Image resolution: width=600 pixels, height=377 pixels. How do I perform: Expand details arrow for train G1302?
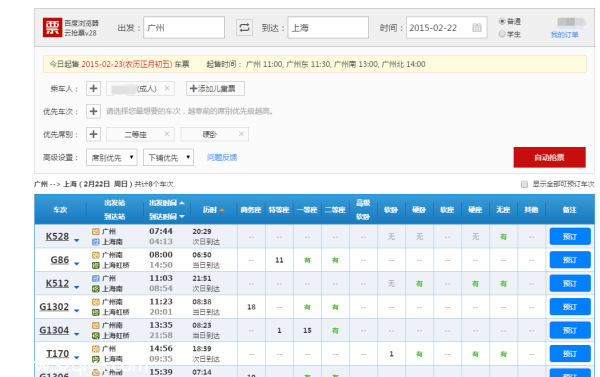77,311
